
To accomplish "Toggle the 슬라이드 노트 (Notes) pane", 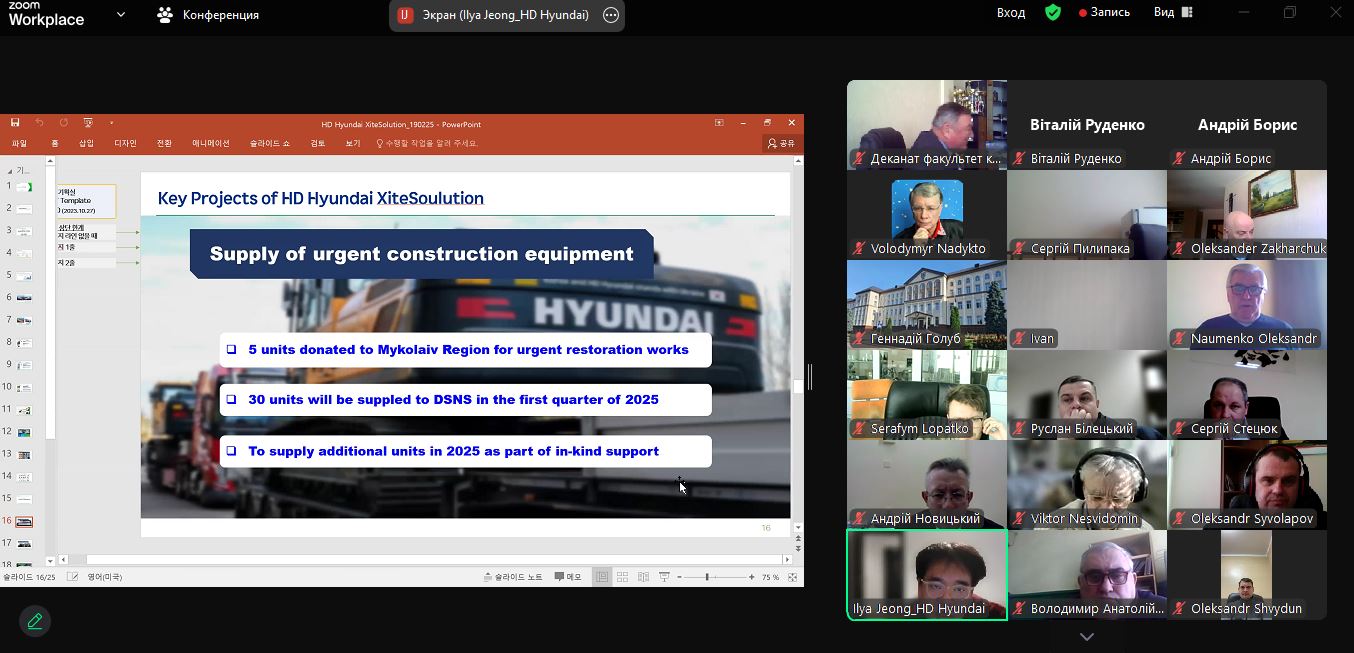I will pos(513,577).
